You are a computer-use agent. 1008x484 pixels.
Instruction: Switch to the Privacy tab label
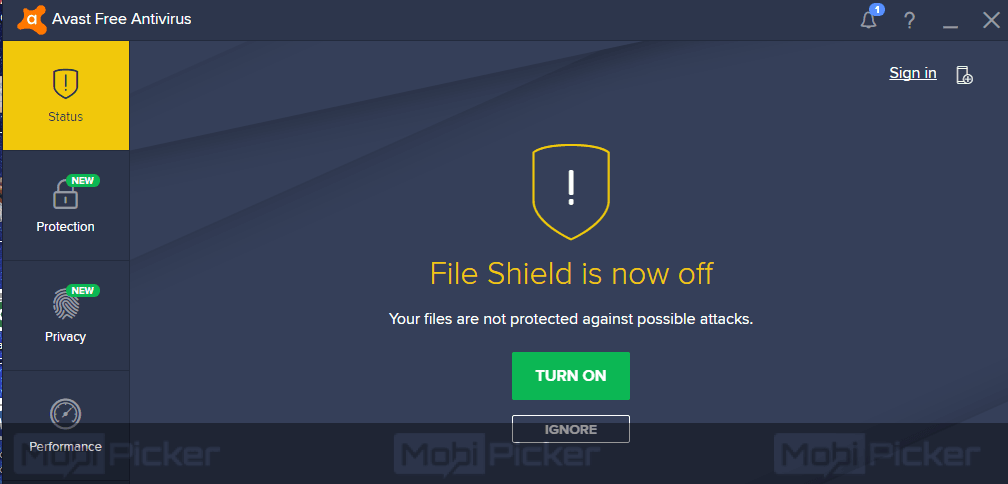66,337
